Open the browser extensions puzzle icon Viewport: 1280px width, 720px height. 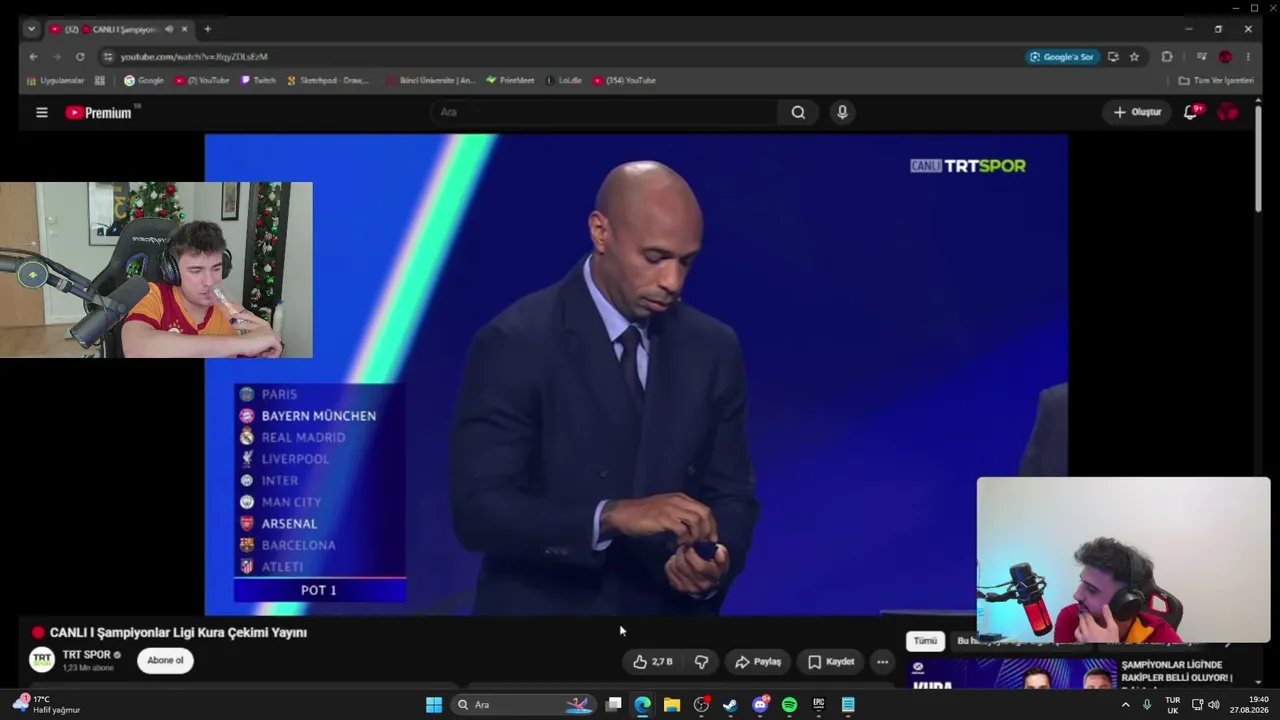1166,57
